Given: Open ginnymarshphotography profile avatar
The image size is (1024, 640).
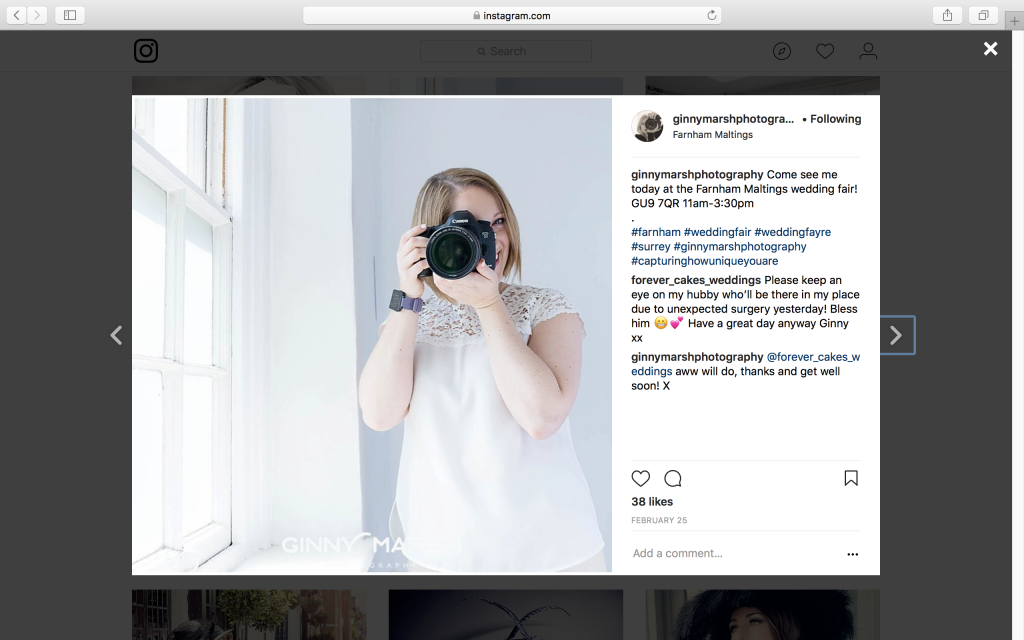Looking at the screenshot, I should click(x=647, y=126).
